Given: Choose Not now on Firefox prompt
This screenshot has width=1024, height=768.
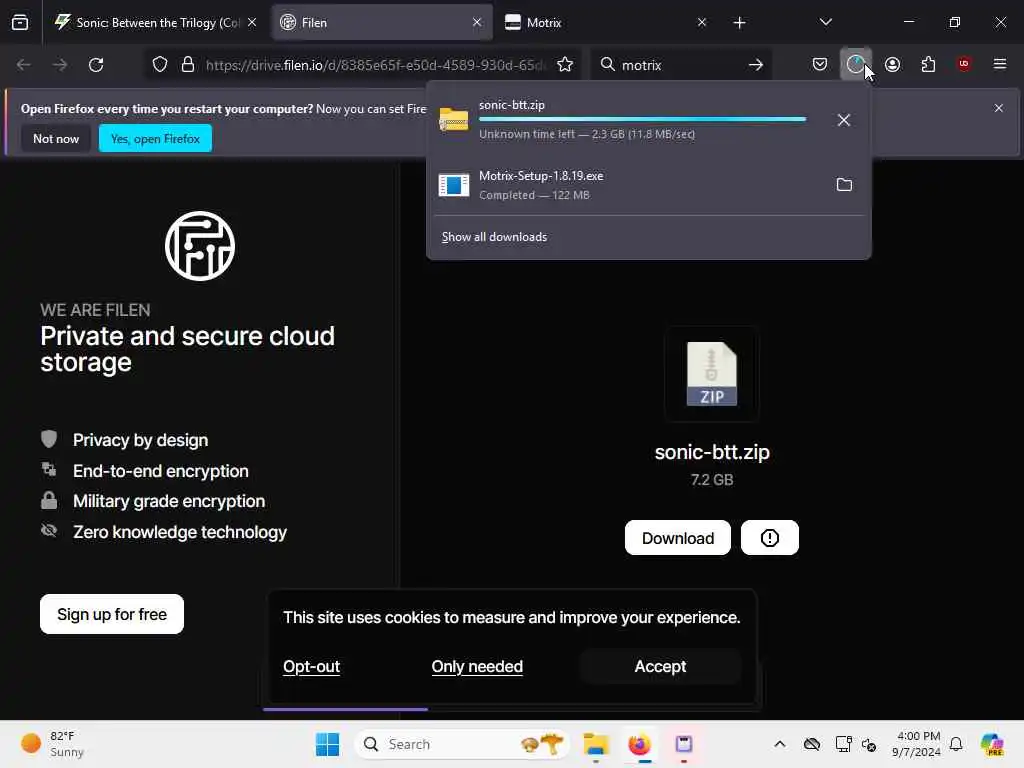Looking at the screenshot, I should click(x=56, y=138).
